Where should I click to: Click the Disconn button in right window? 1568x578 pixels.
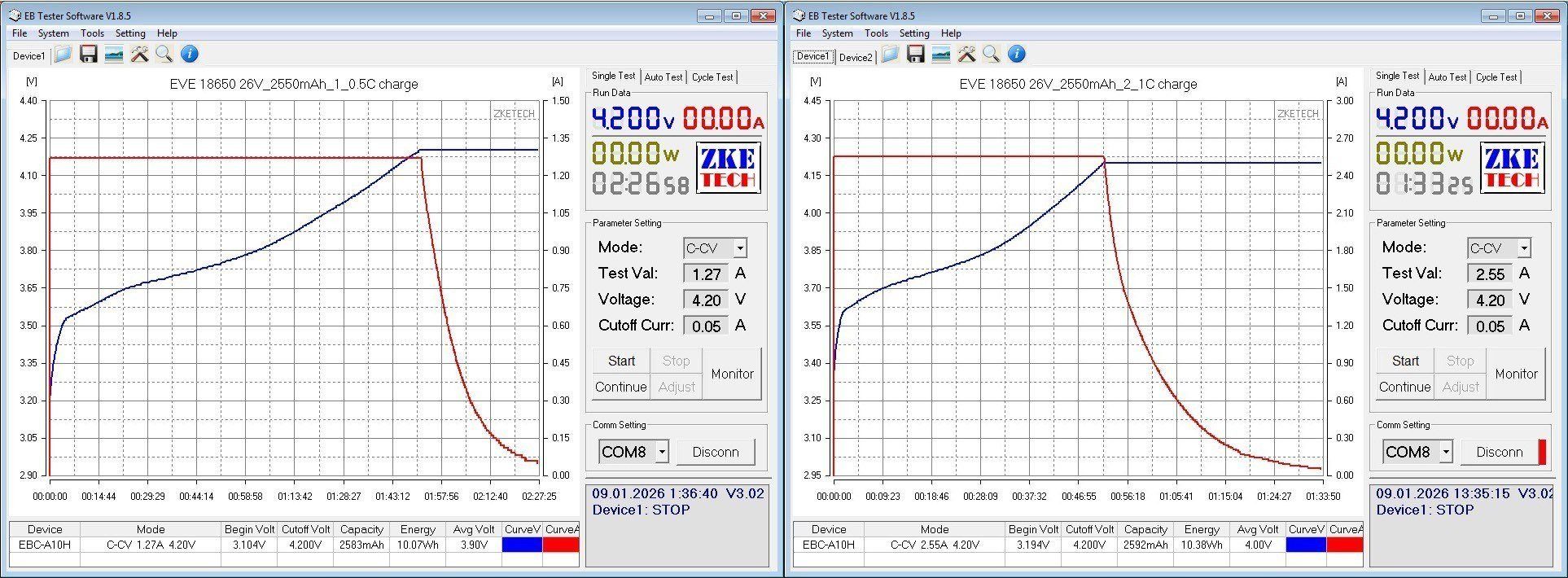[x=1499, y=452]
